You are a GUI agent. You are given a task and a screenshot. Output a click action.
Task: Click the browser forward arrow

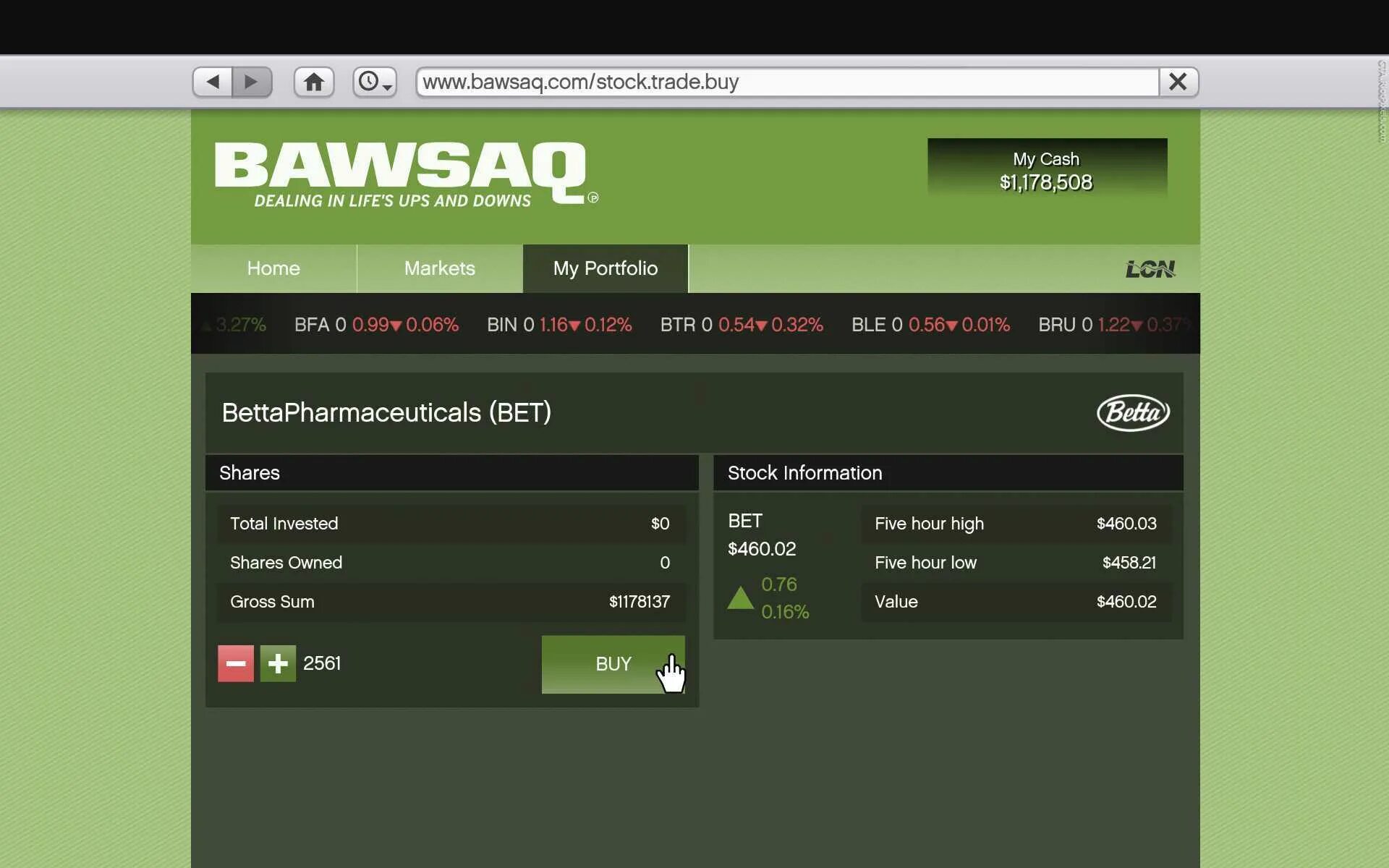coord(251,82)
